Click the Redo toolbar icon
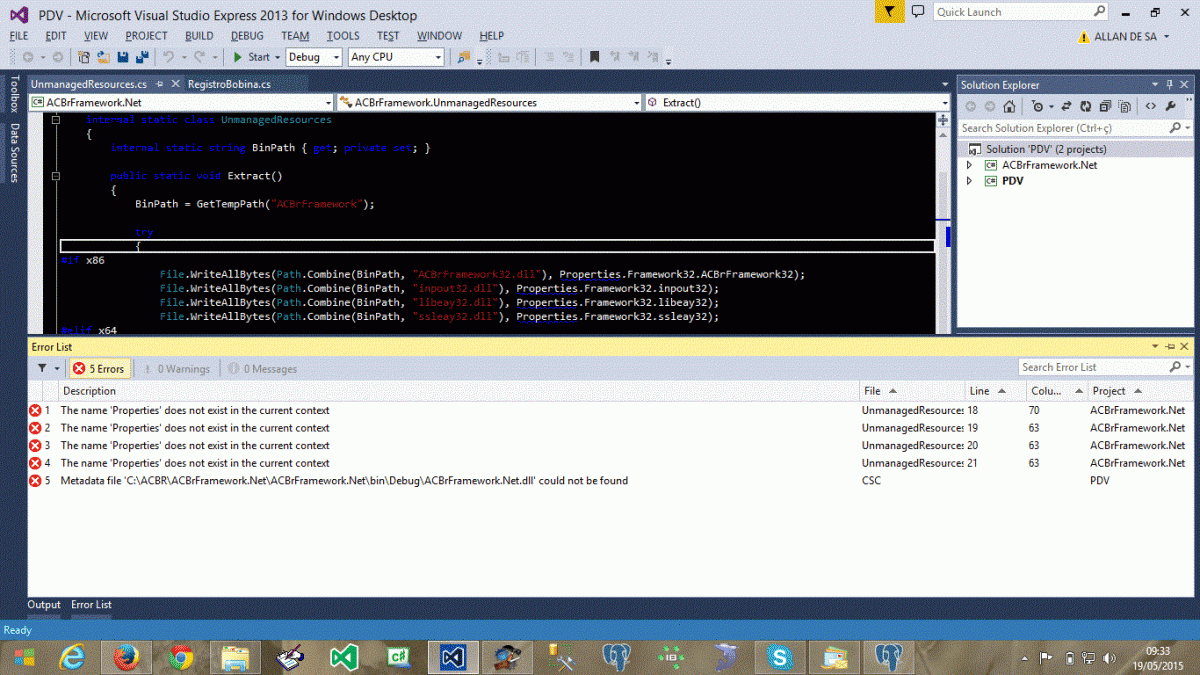 200,57
